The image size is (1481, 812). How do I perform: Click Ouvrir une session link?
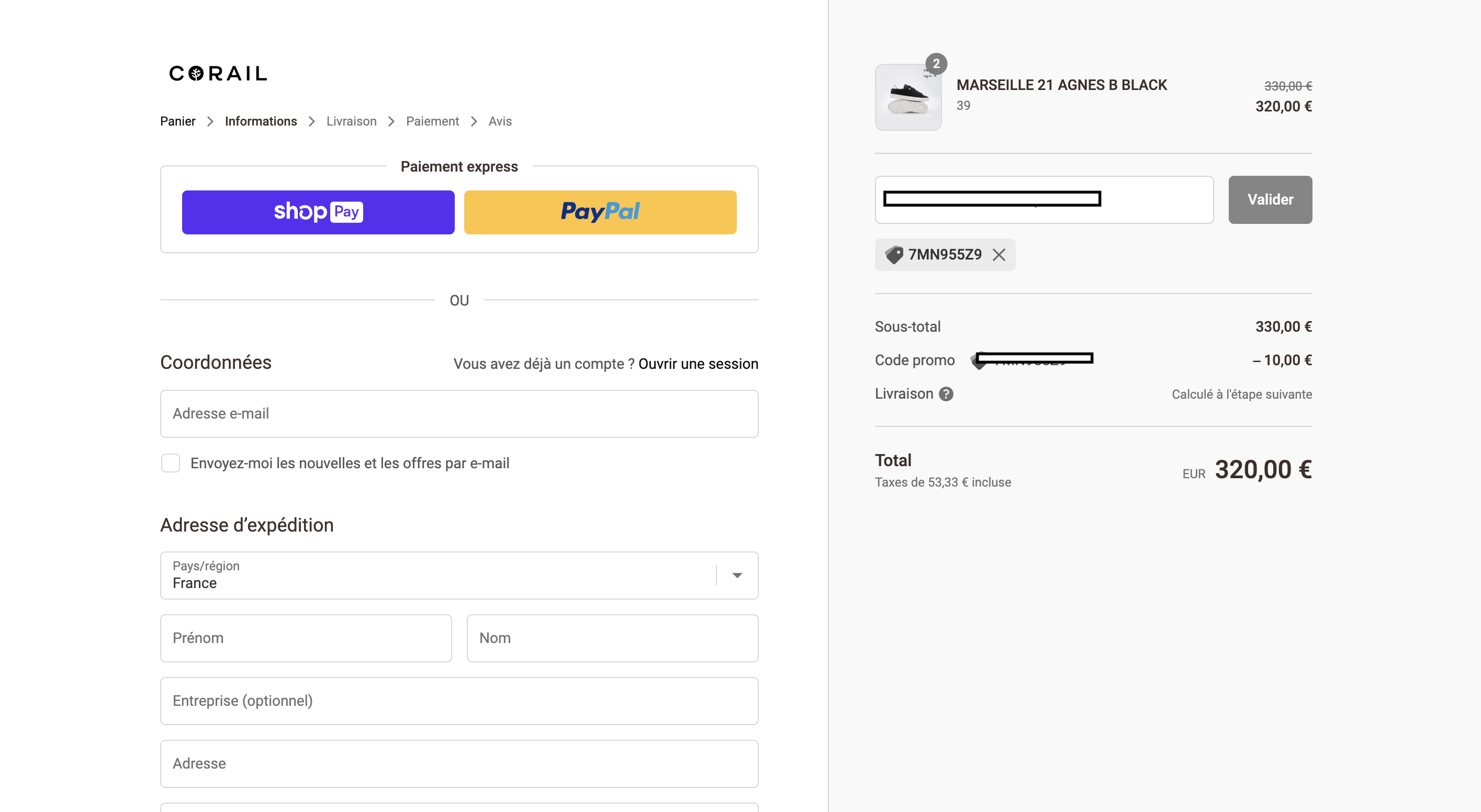click(698, 364)
